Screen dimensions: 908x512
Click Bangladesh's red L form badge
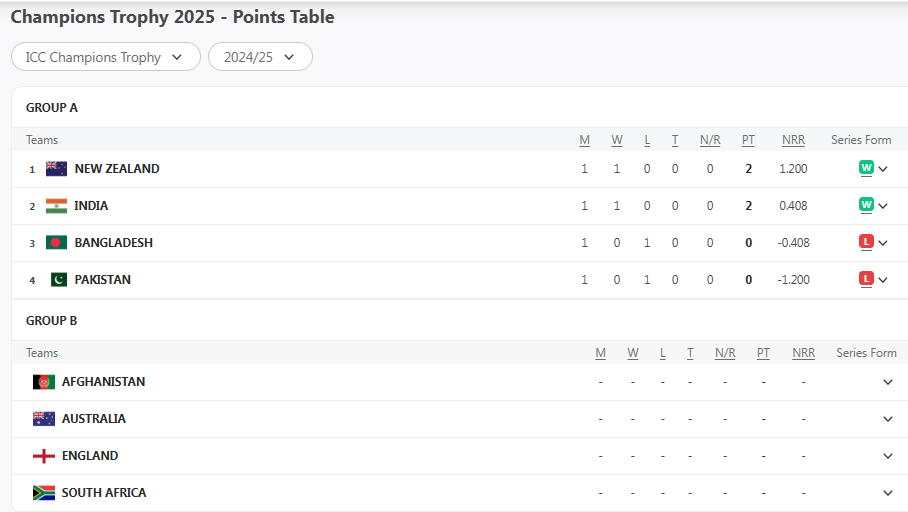point(866,242)
